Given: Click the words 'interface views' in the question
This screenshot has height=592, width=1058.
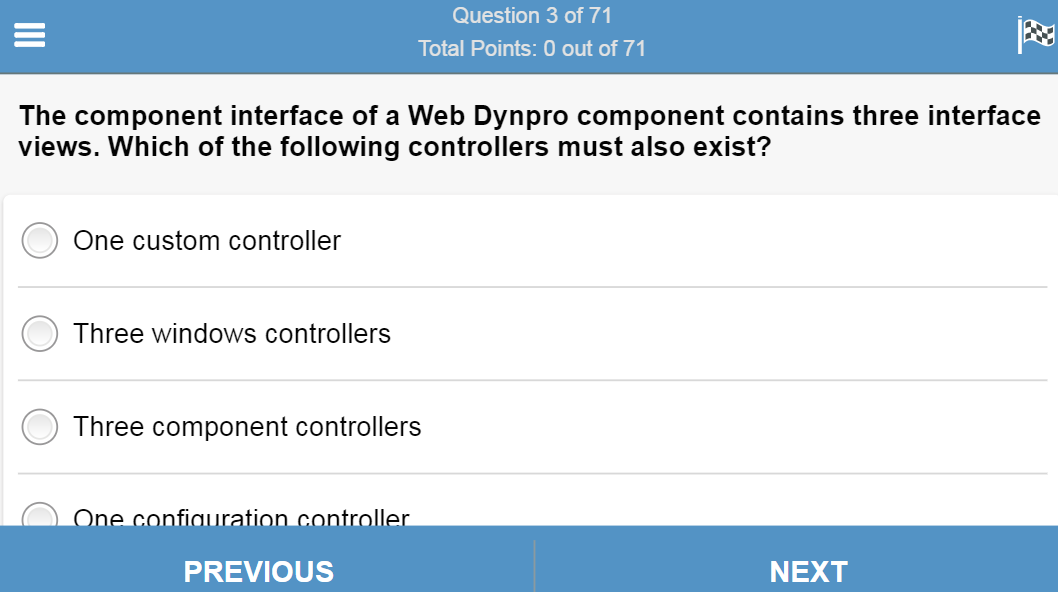Looking at the screenshot, I should 984,117.
